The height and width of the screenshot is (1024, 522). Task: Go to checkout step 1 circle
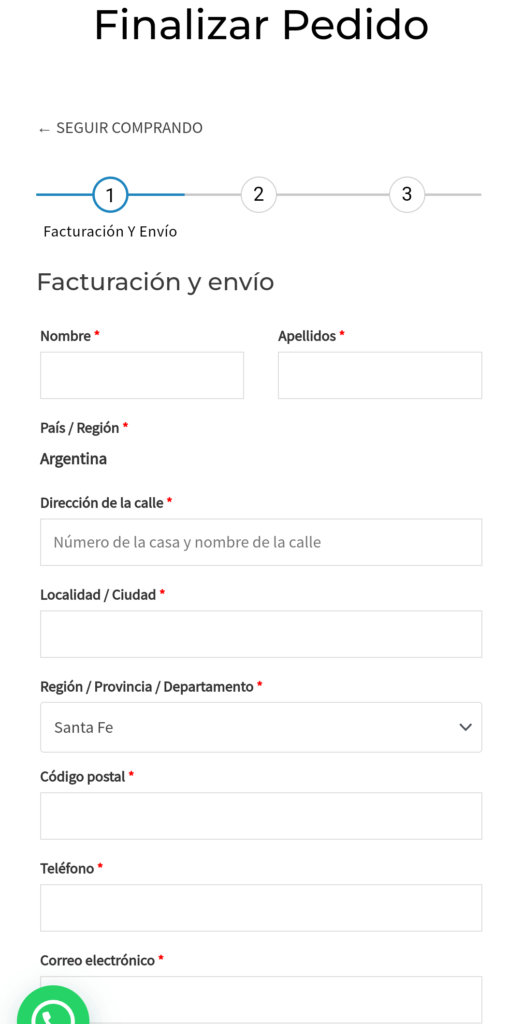pyautogui.click(x=110, y=195)
